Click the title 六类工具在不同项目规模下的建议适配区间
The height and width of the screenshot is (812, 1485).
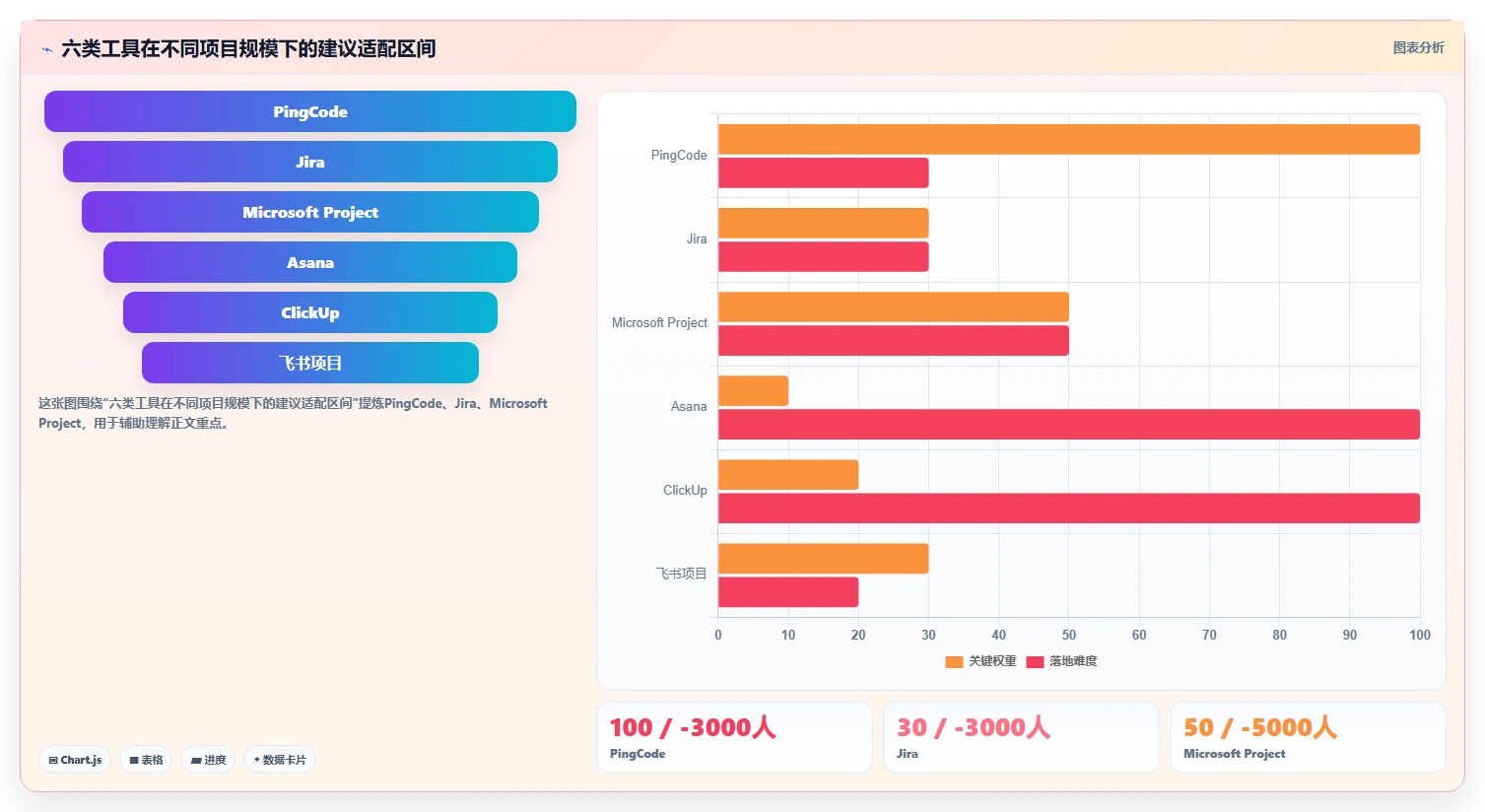(x=248, y=48)
